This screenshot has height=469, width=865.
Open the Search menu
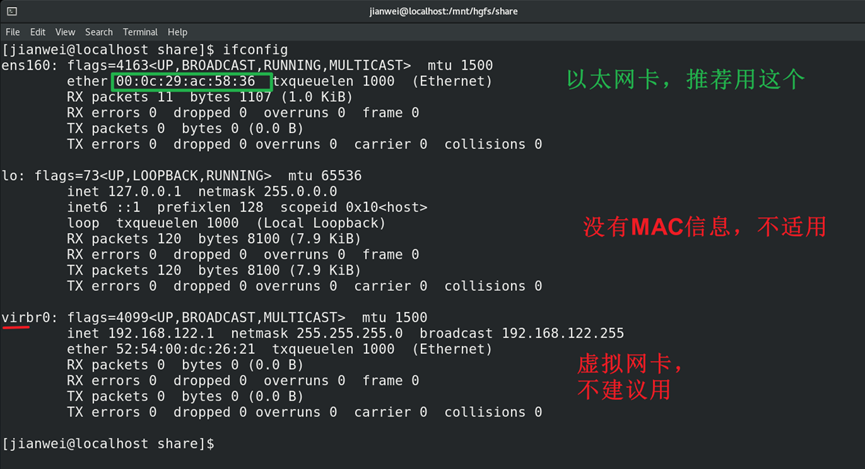99,32
